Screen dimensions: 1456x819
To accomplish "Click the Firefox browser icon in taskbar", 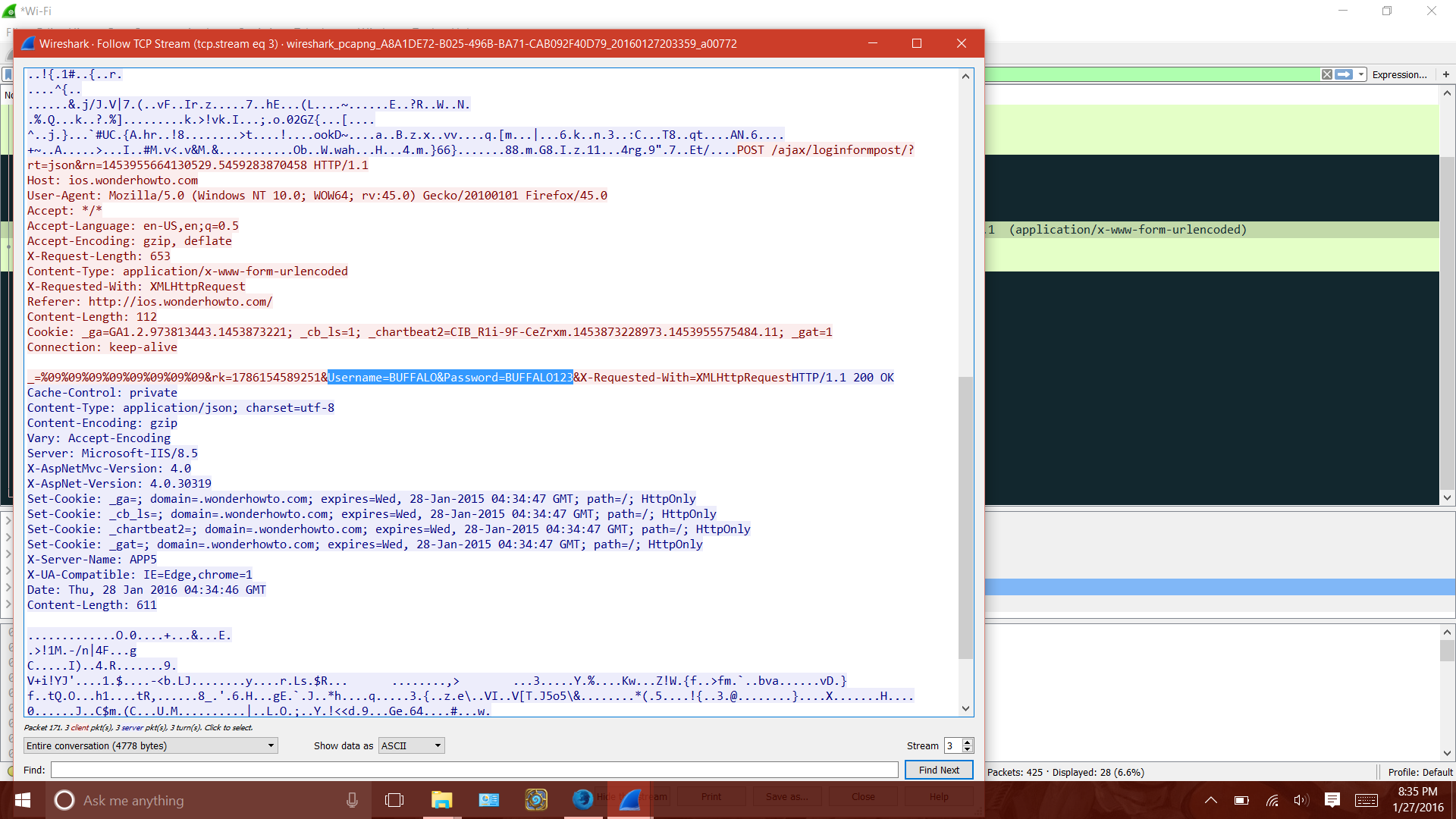I will (583, 800).
